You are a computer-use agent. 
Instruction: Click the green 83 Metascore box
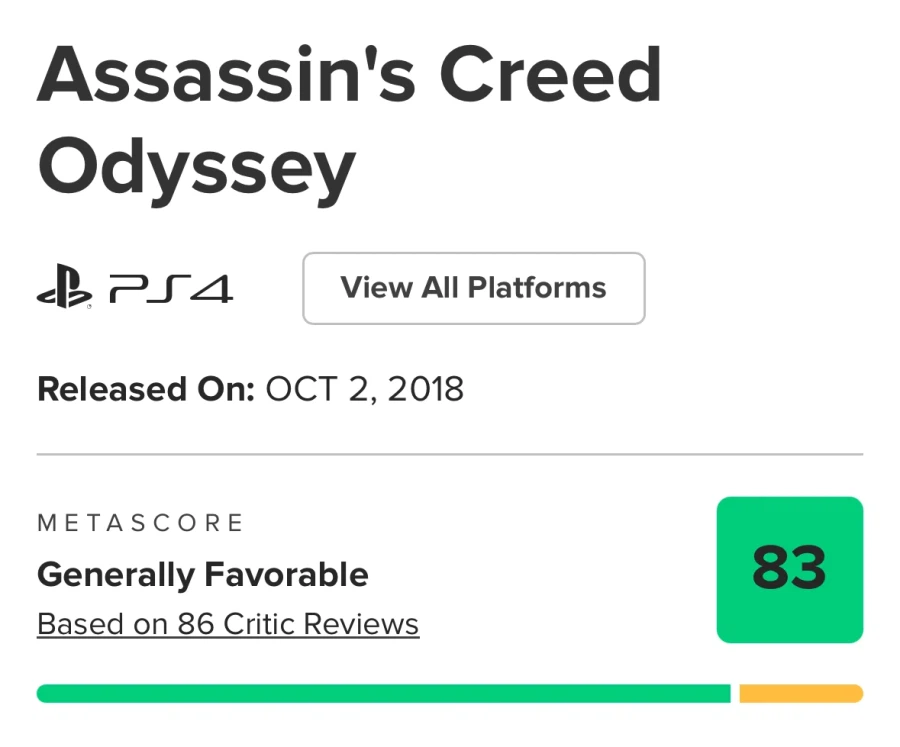pyautogui.click(x=789, y=569)
